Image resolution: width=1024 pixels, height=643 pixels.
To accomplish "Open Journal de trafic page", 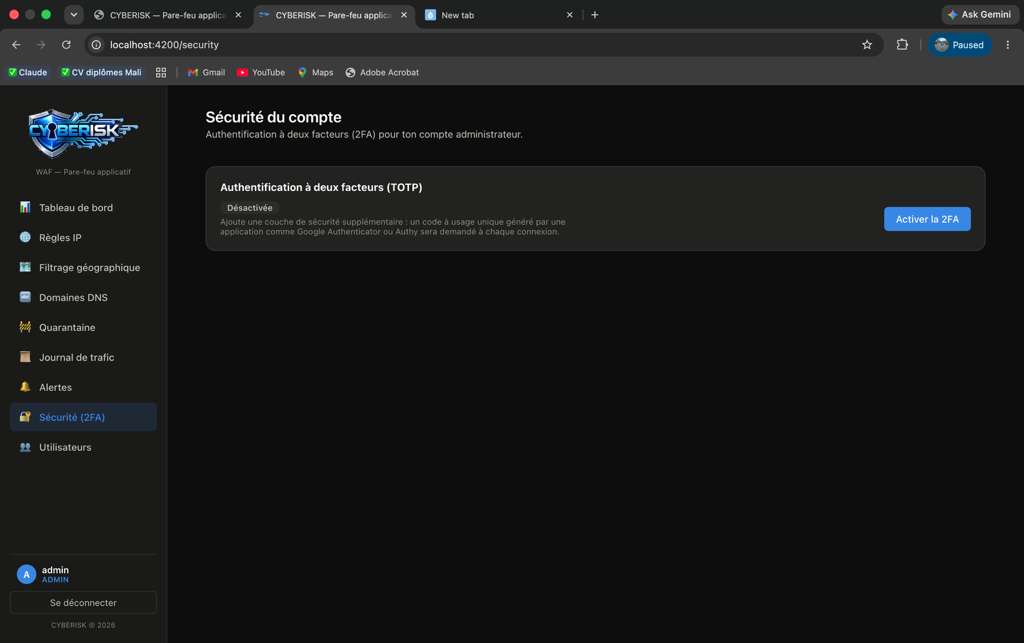I will [x=83, y=357].
